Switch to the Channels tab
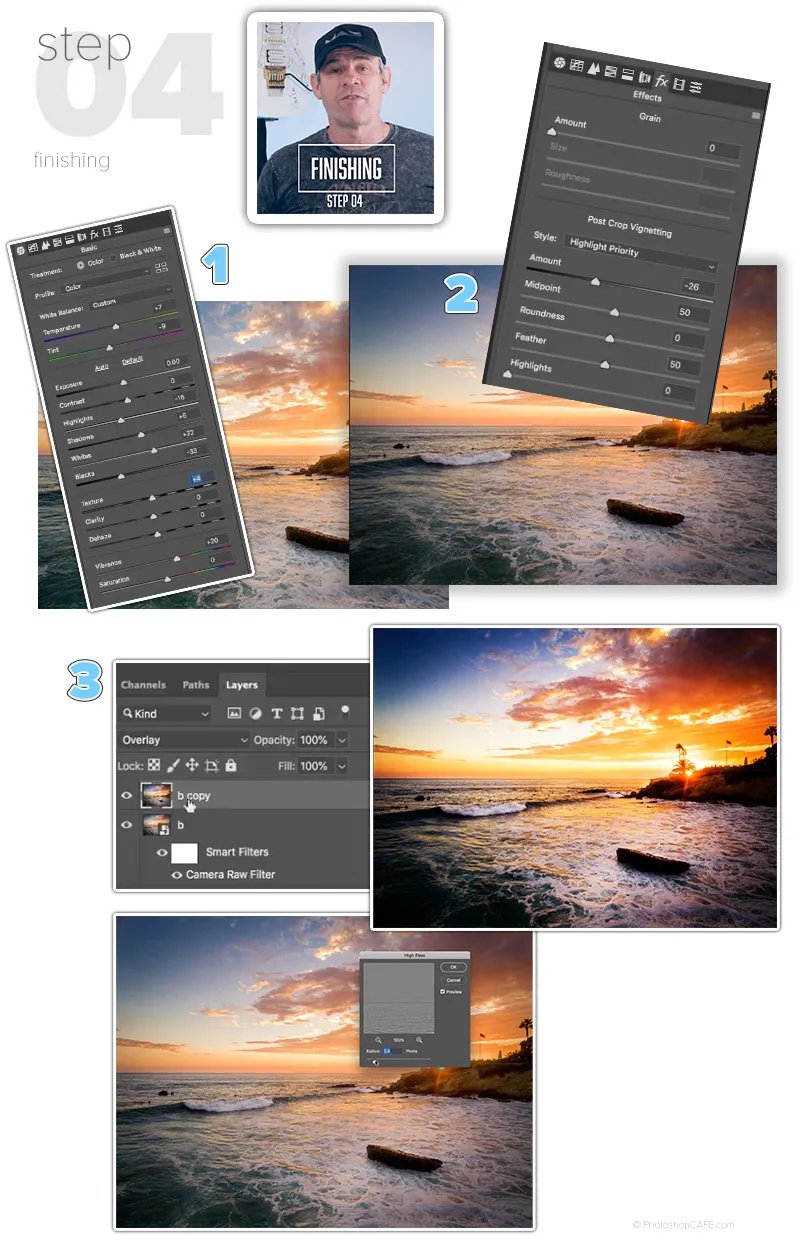800x1249 pixels. pos(143,685)
